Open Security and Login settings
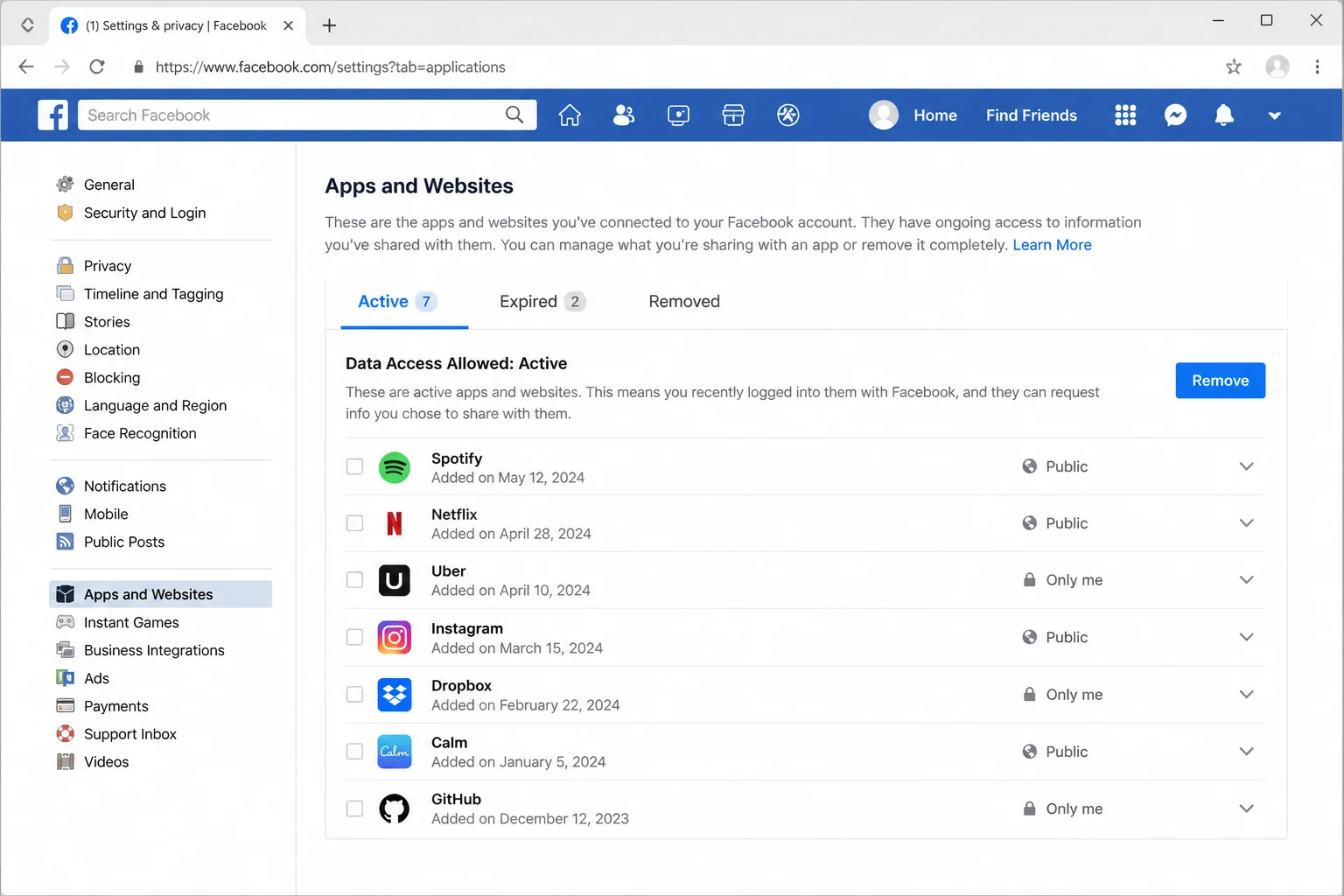This screenshot has height=896, width=1344. pos(131,213)
